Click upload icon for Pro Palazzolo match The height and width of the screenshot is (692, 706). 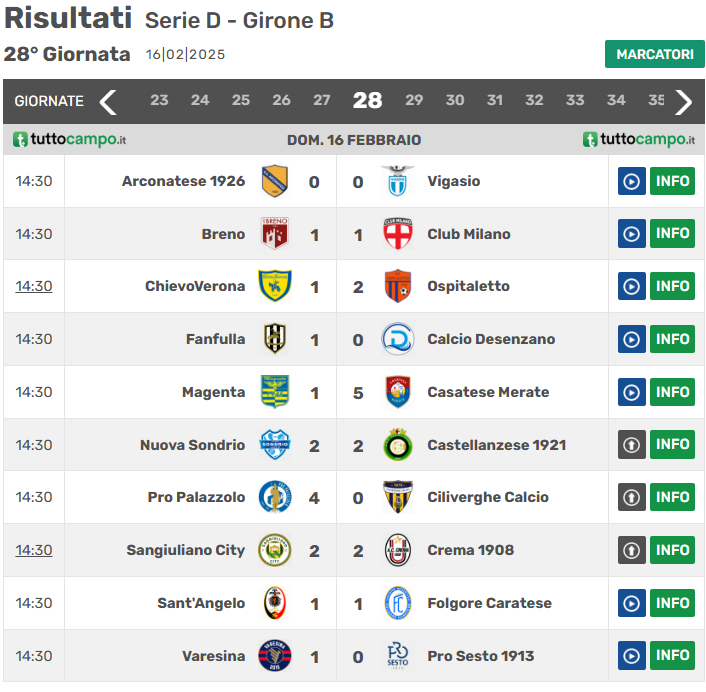pos(631,497)
